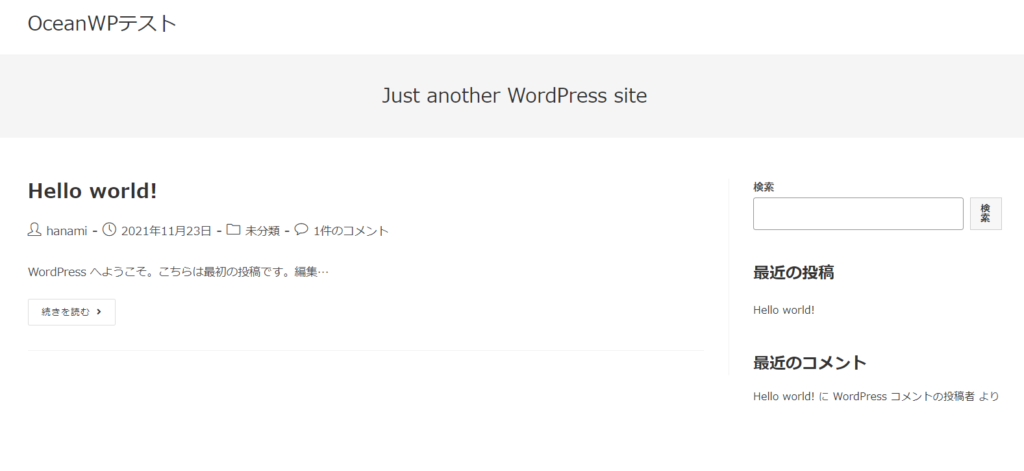Open the 未分類 category link
This screenshot has width=1024, height=471.
click(x=262, y=231)
